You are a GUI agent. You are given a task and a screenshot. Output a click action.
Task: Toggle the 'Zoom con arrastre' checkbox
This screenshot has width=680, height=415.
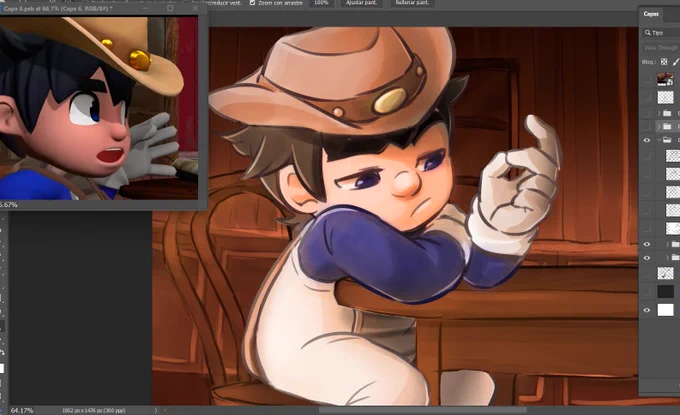(x=252, y=3)
